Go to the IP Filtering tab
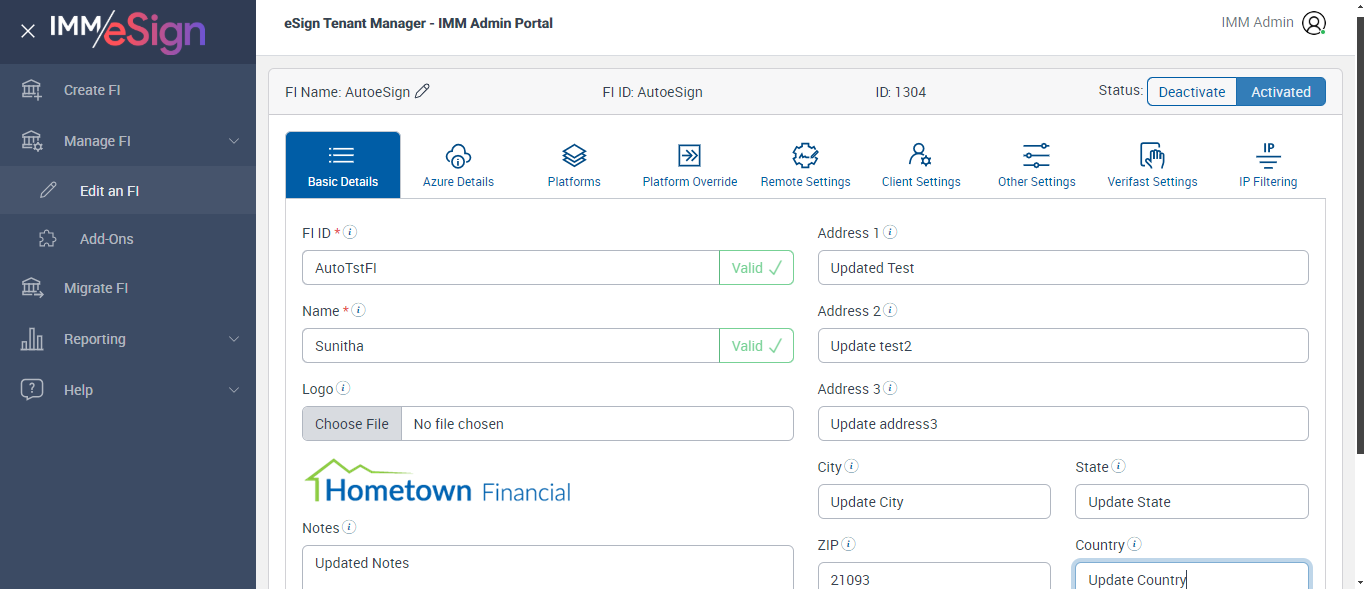Screen dimensions: 1366x589 click(x=1268, y=165)
